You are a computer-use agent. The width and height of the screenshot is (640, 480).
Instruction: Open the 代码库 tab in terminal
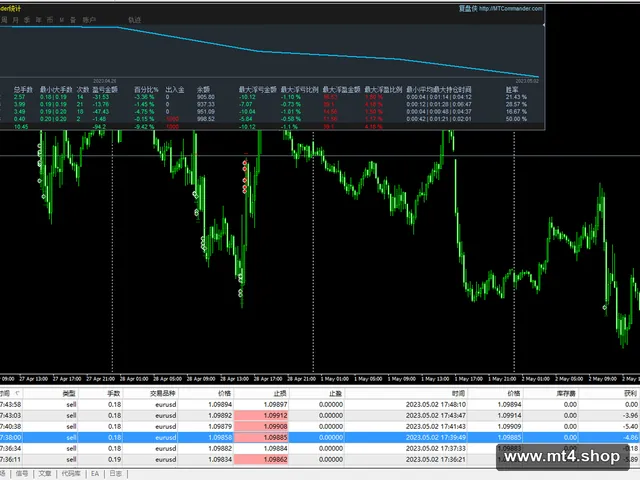[x=71, y=473]
